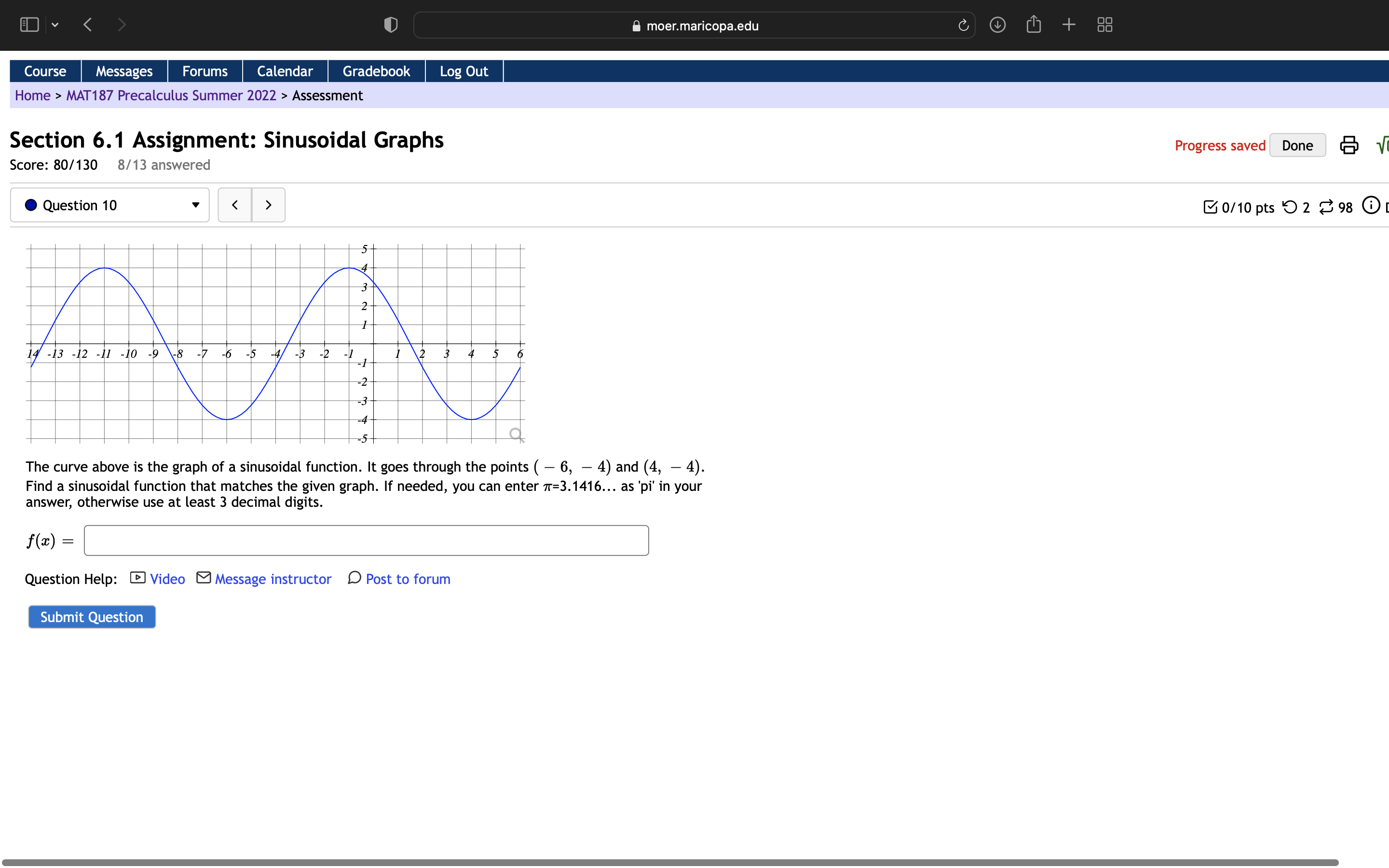Click the Safari share icon
The width and height of the screenshot is (1389, 868).
click(x=1033, y=25)
